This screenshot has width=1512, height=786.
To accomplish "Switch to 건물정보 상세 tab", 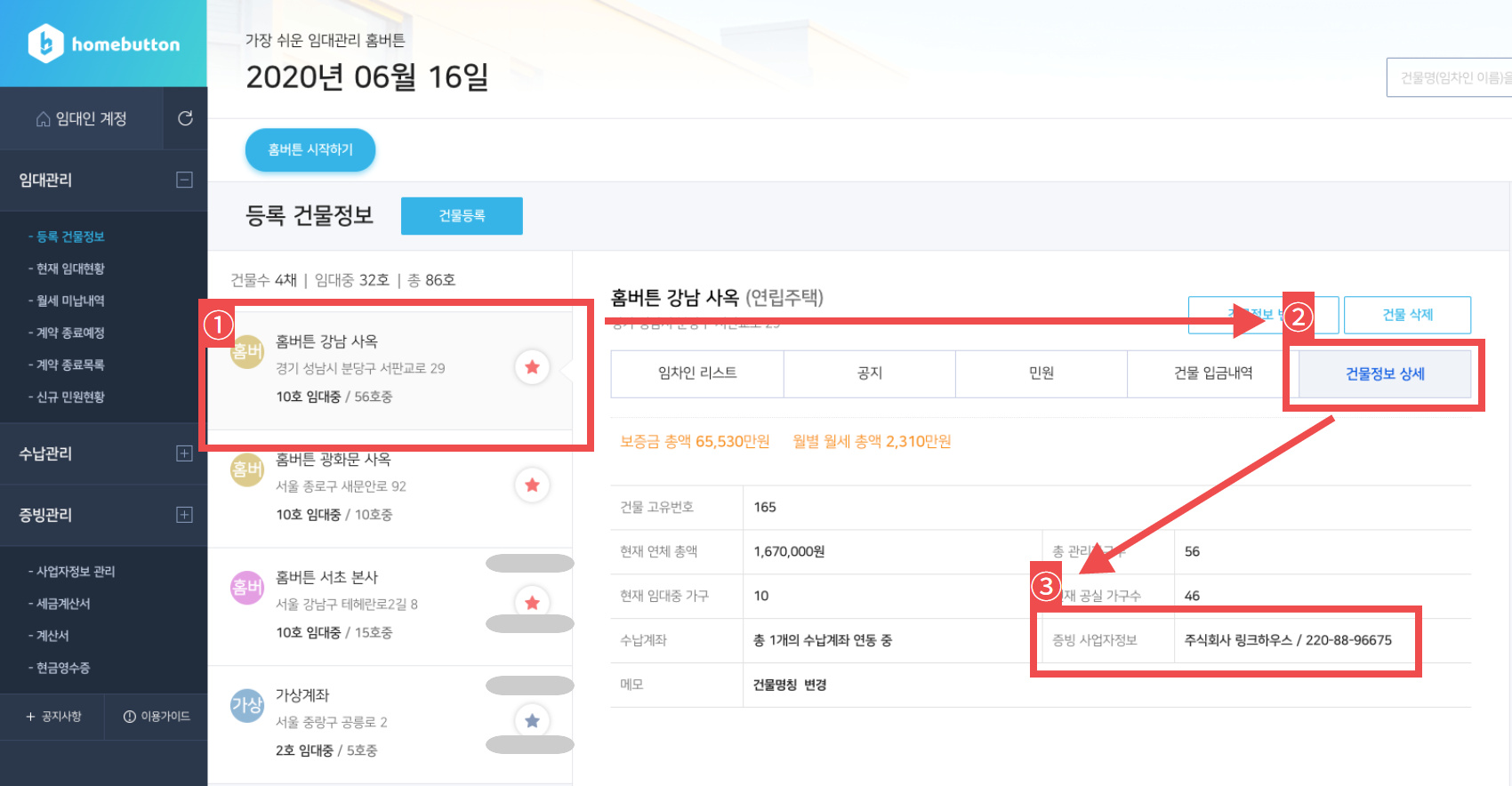I will coord(1385,373).
